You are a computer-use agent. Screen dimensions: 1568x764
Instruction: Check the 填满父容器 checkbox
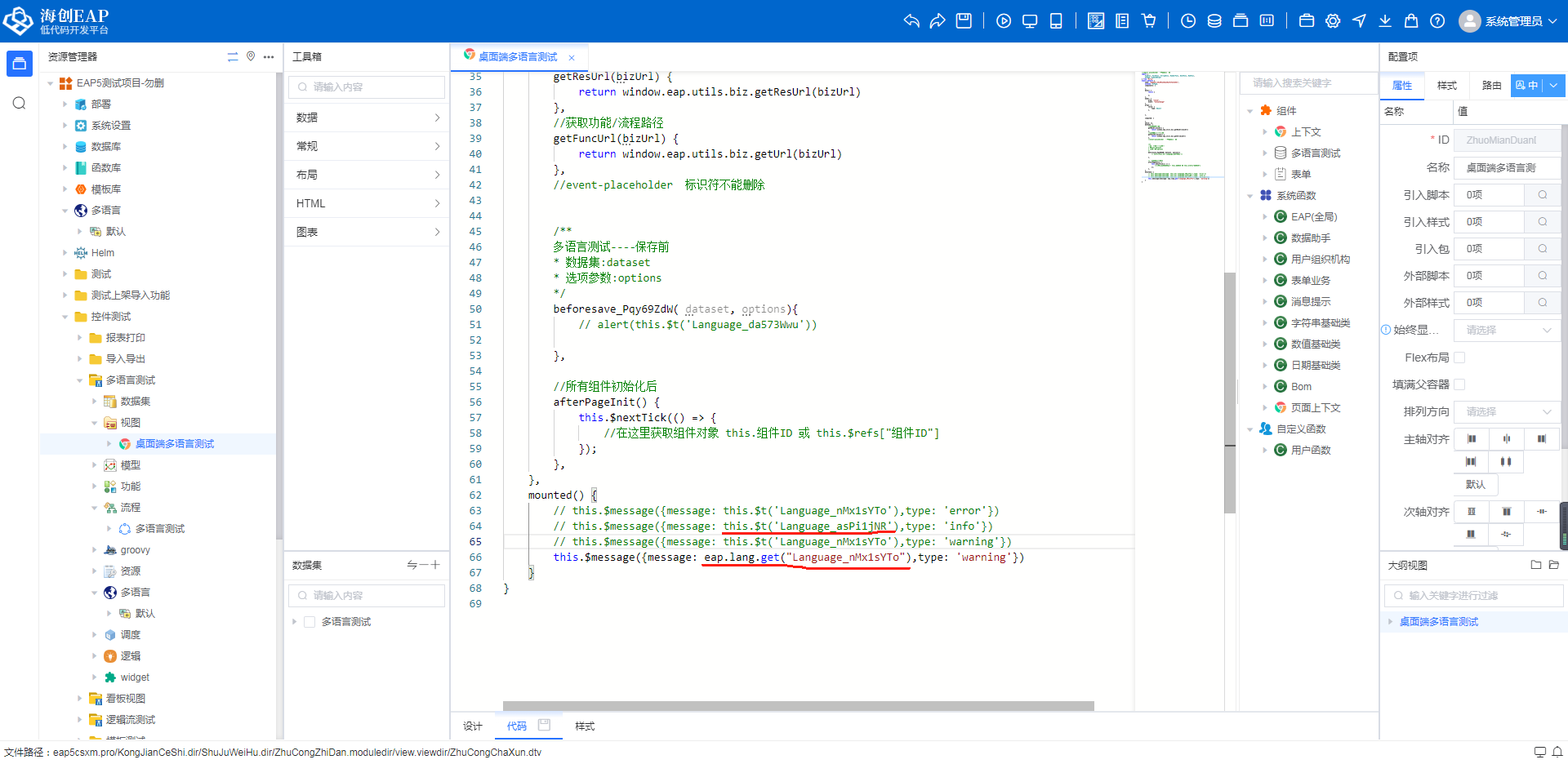click(x=1459, y=384)
